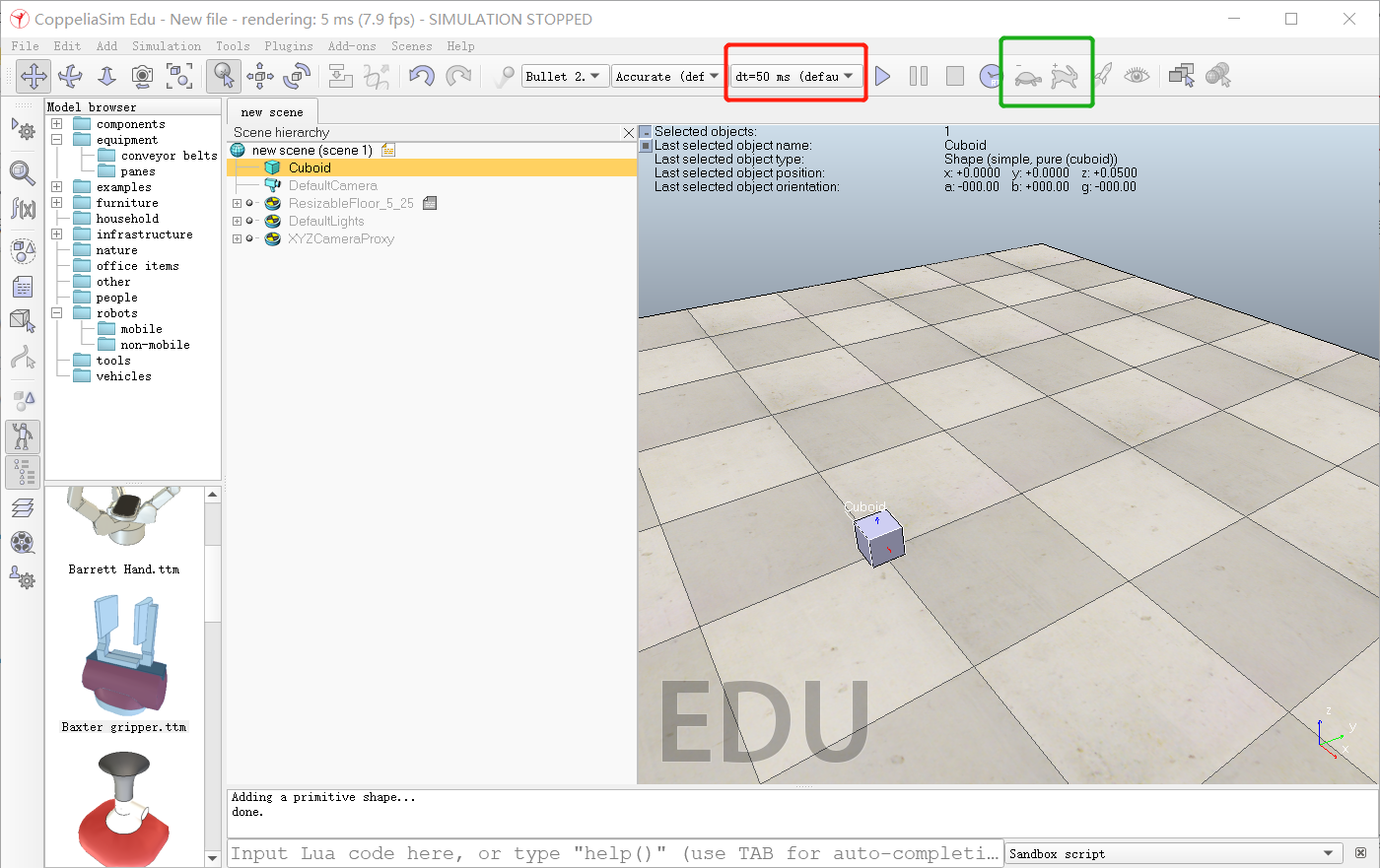Open the layers icon in the sidebar
1380x868 pixels.
[x=23, y=507]
